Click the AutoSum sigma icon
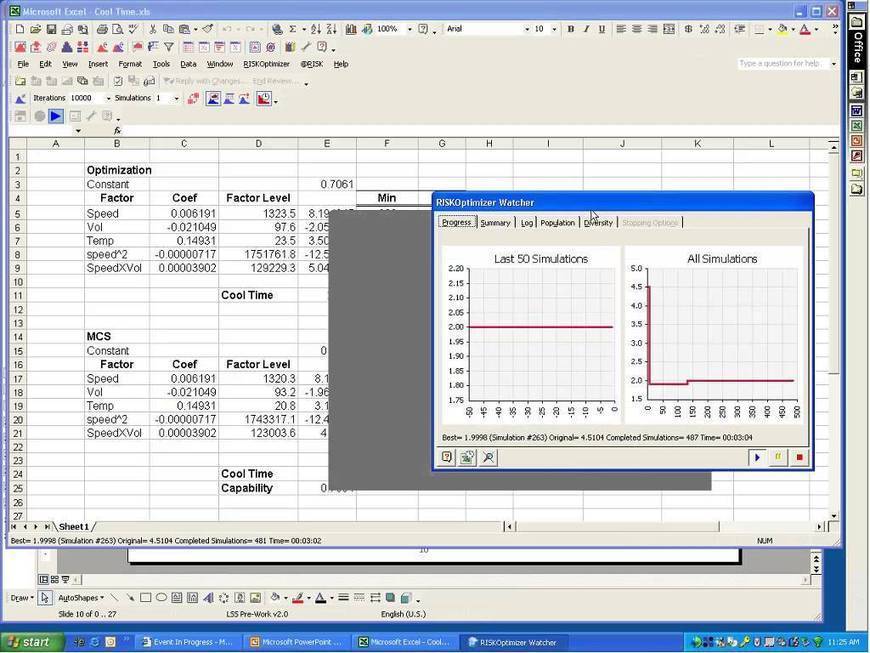 [293, 30]
